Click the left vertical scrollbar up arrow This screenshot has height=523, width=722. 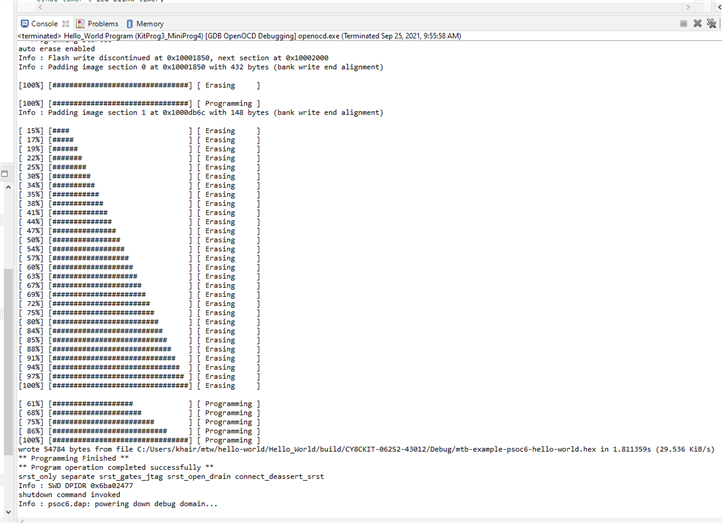(x=8, y=187)
